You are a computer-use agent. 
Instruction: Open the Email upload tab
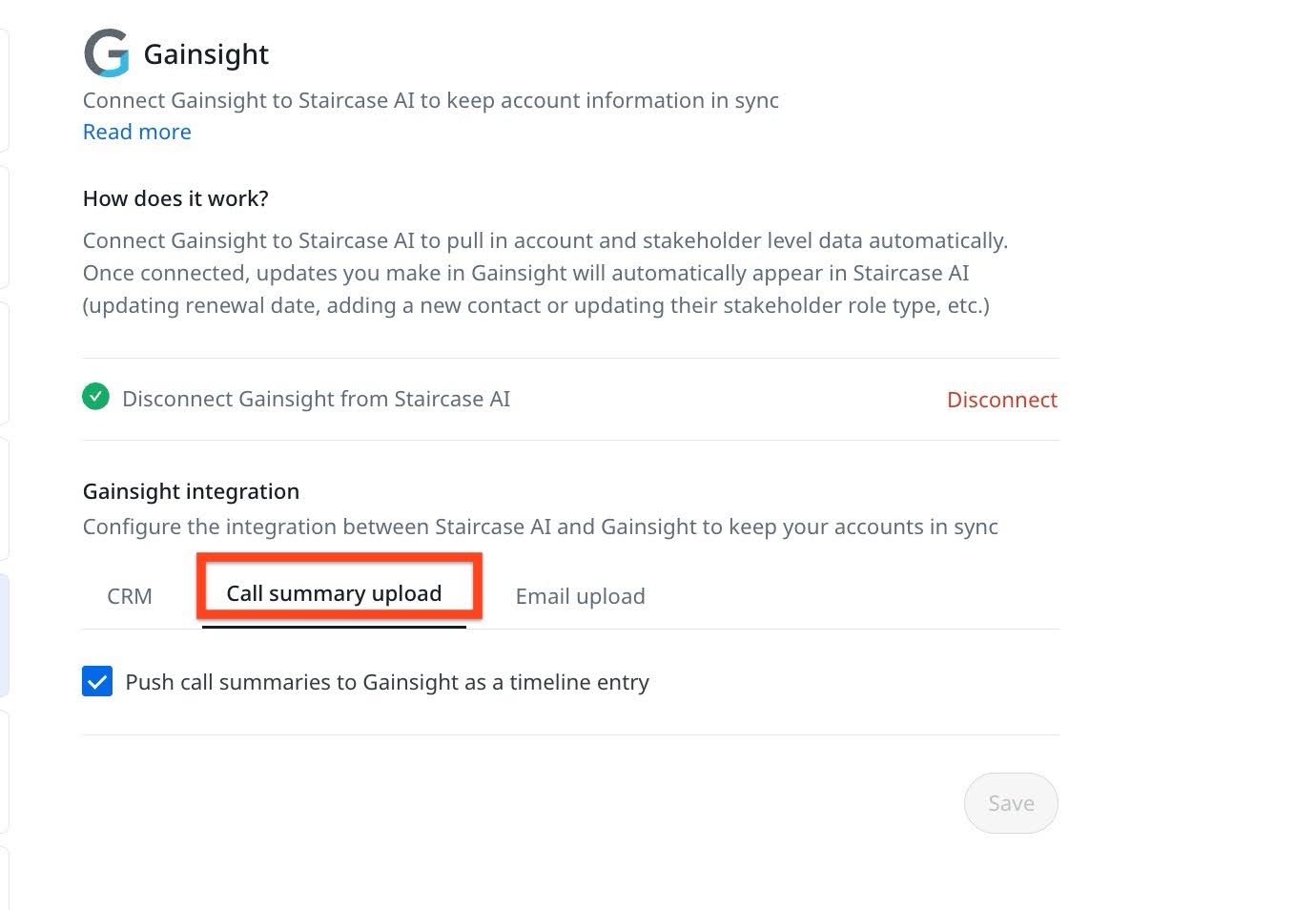(x=580, y=595)
